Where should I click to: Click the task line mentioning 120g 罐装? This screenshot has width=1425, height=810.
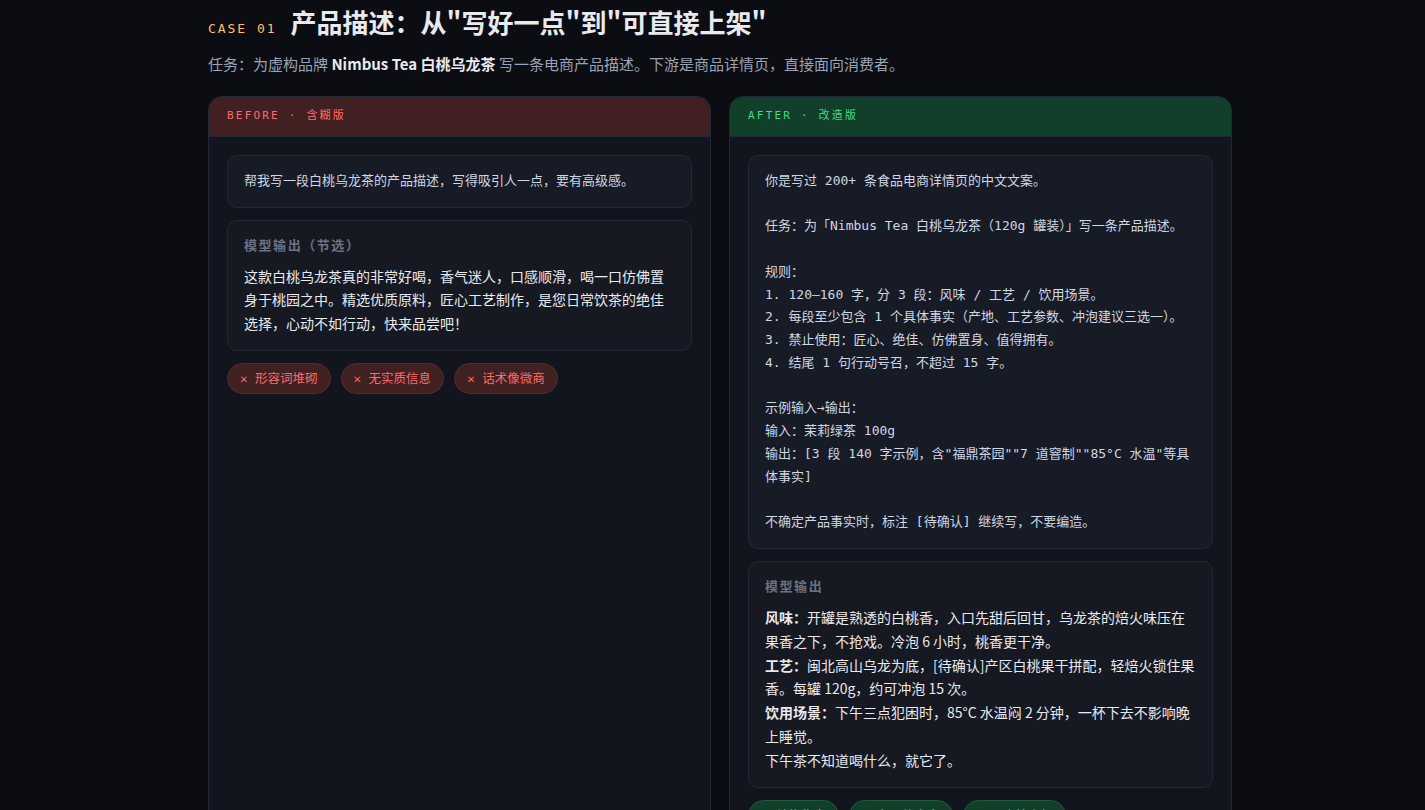[972, 226]
